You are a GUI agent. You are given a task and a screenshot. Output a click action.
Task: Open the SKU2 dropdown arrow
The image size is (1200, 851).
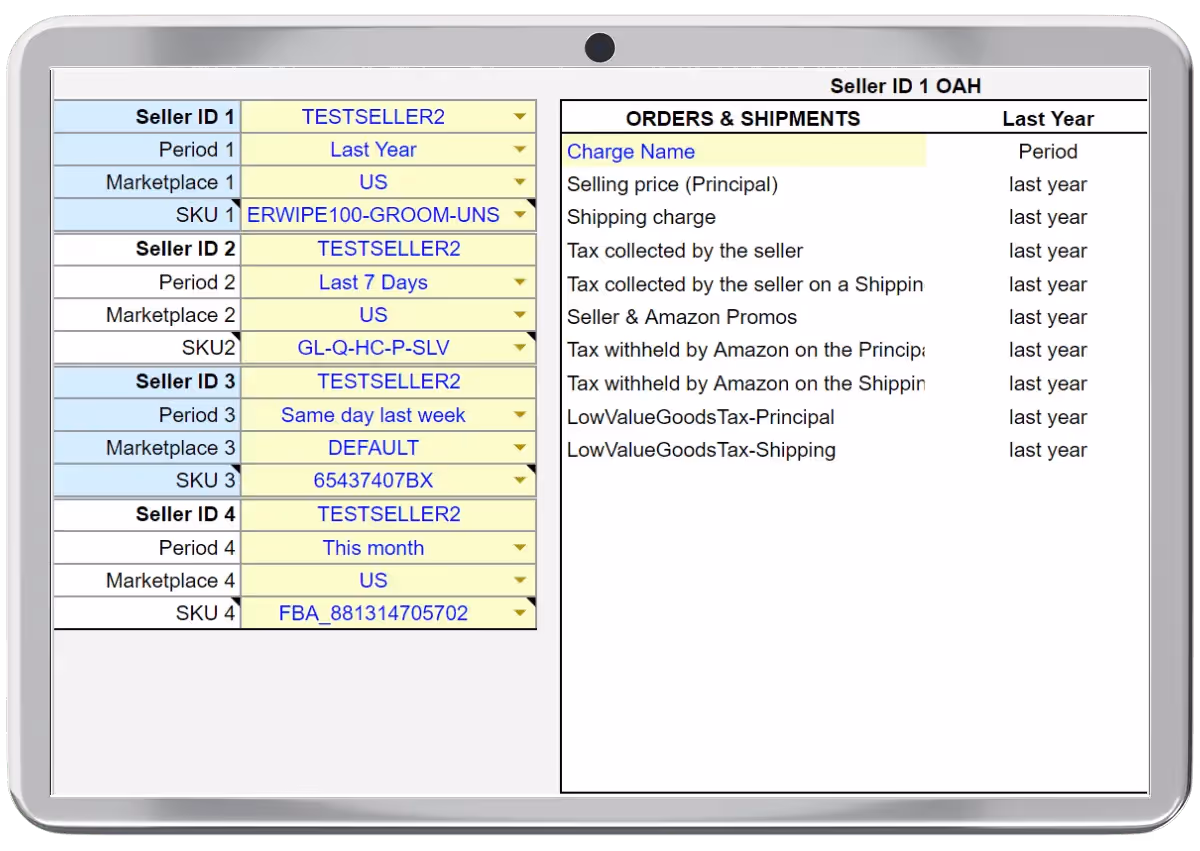tap(519, 348)
